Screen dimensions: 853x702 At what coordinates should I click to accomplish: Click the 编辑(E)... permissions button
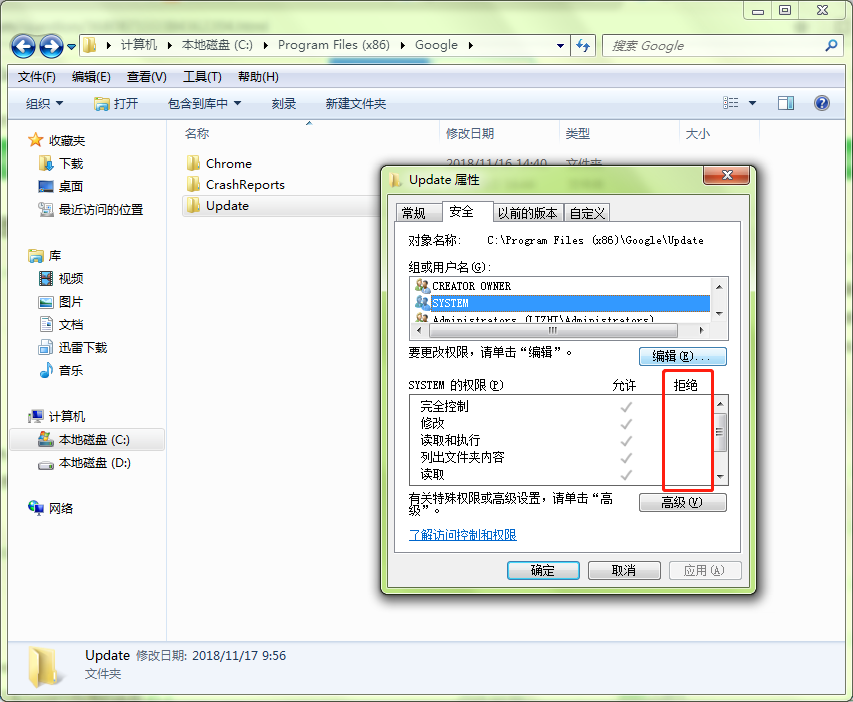682,356
